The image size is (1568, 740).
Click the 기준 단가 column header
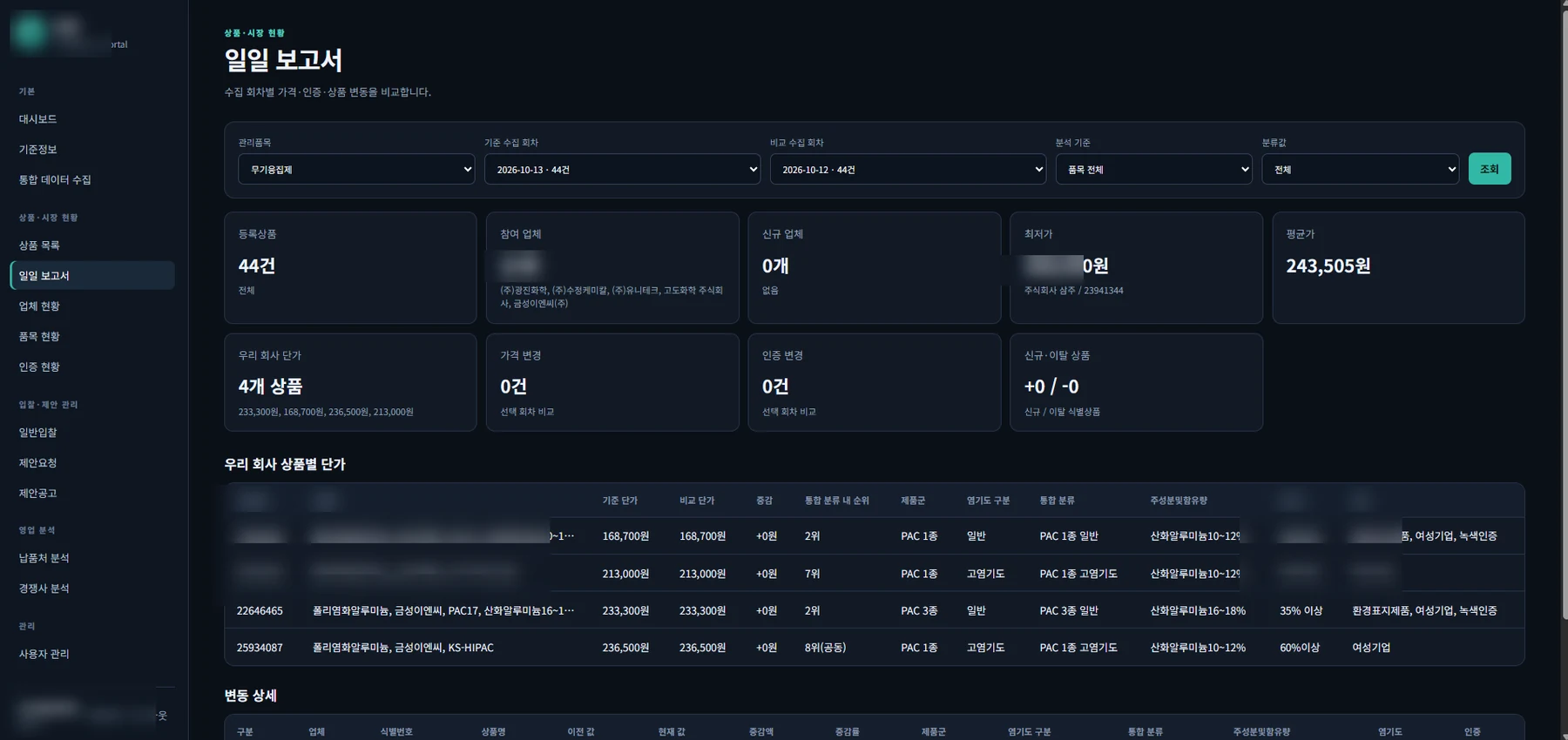tap(620, 501)
